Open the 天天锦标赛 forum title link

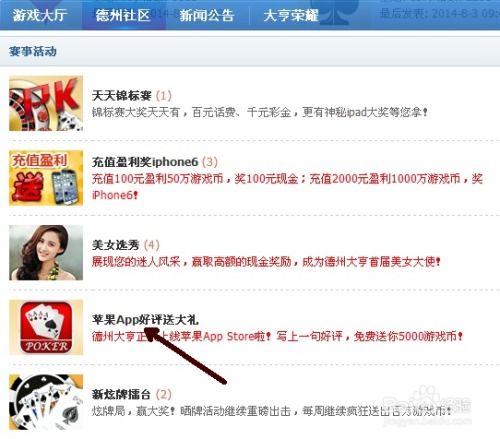coord(122,96)
